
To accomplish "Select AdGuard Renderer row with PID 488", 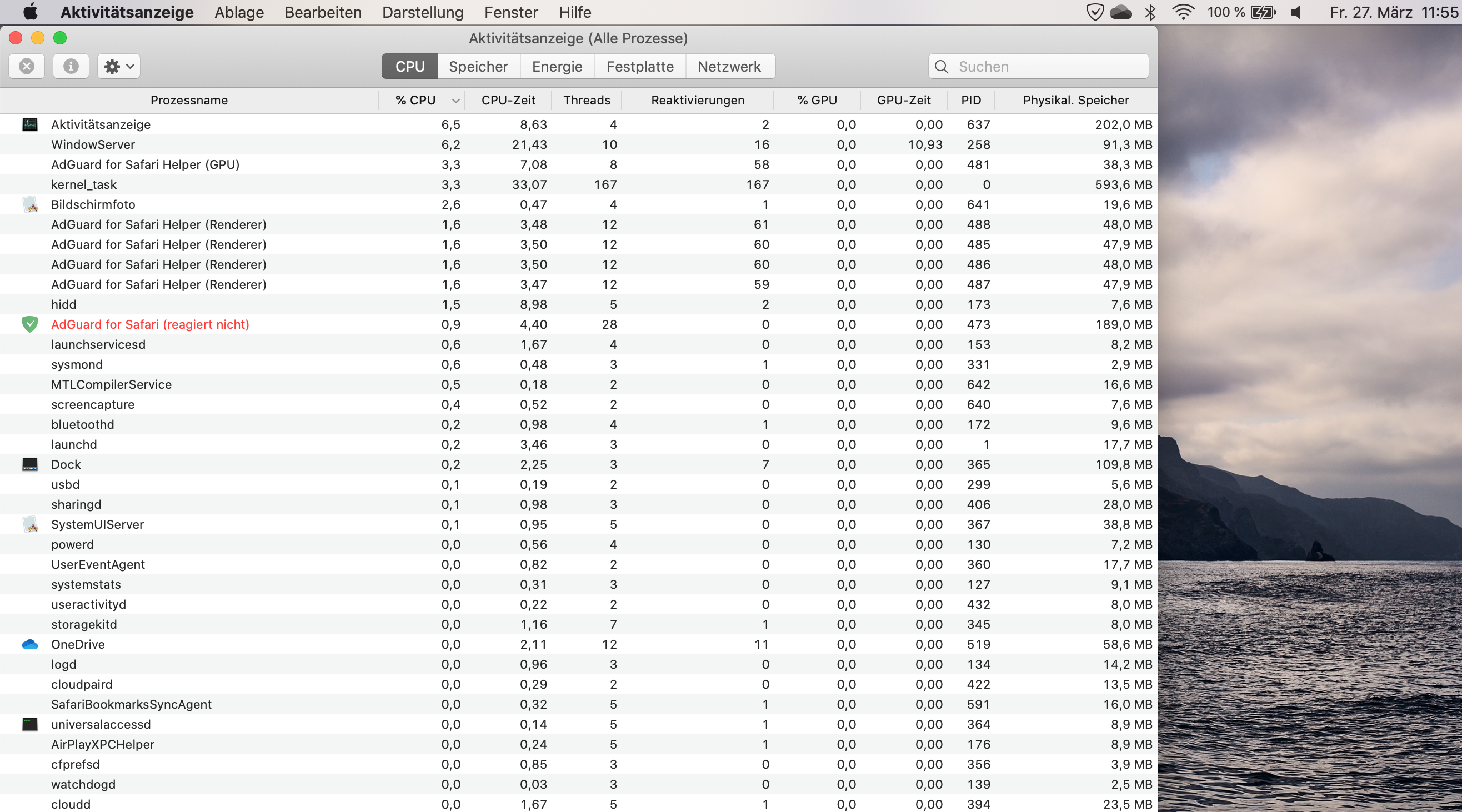I will coord(578,224).
